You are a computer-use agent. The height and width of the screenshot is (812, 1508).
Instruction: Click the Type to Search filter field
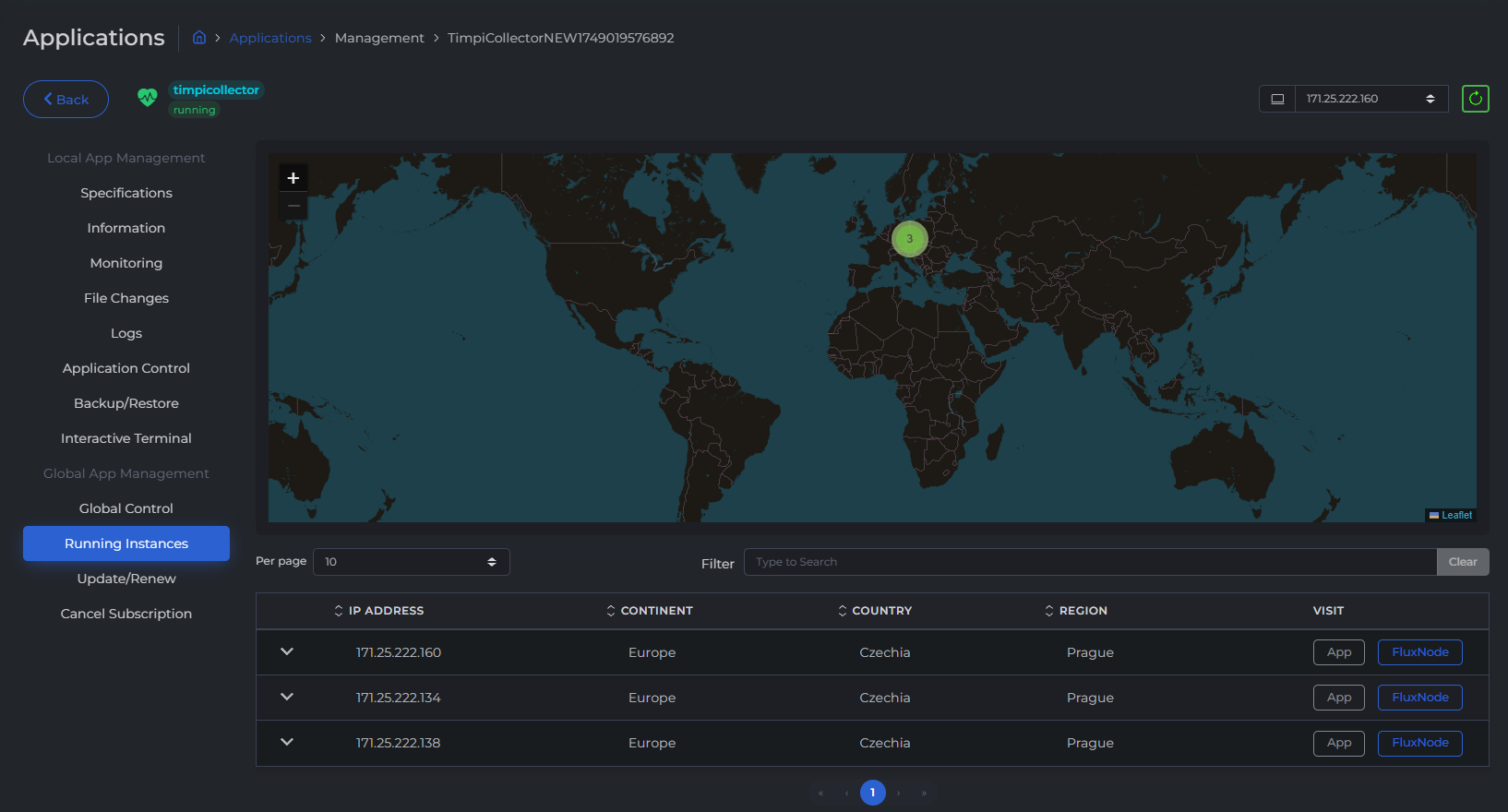pyautogui.click(x=1089, y=562)
